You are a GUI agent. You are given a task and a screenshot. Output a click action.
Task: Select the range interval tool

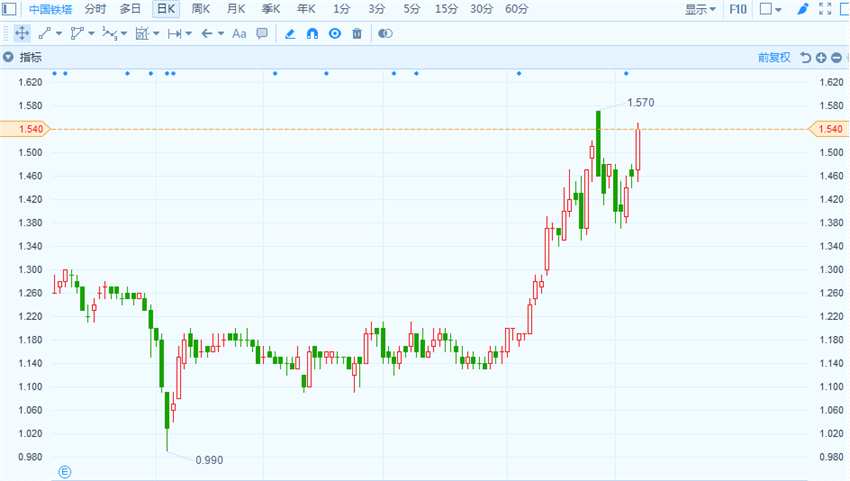coord(174,34)
